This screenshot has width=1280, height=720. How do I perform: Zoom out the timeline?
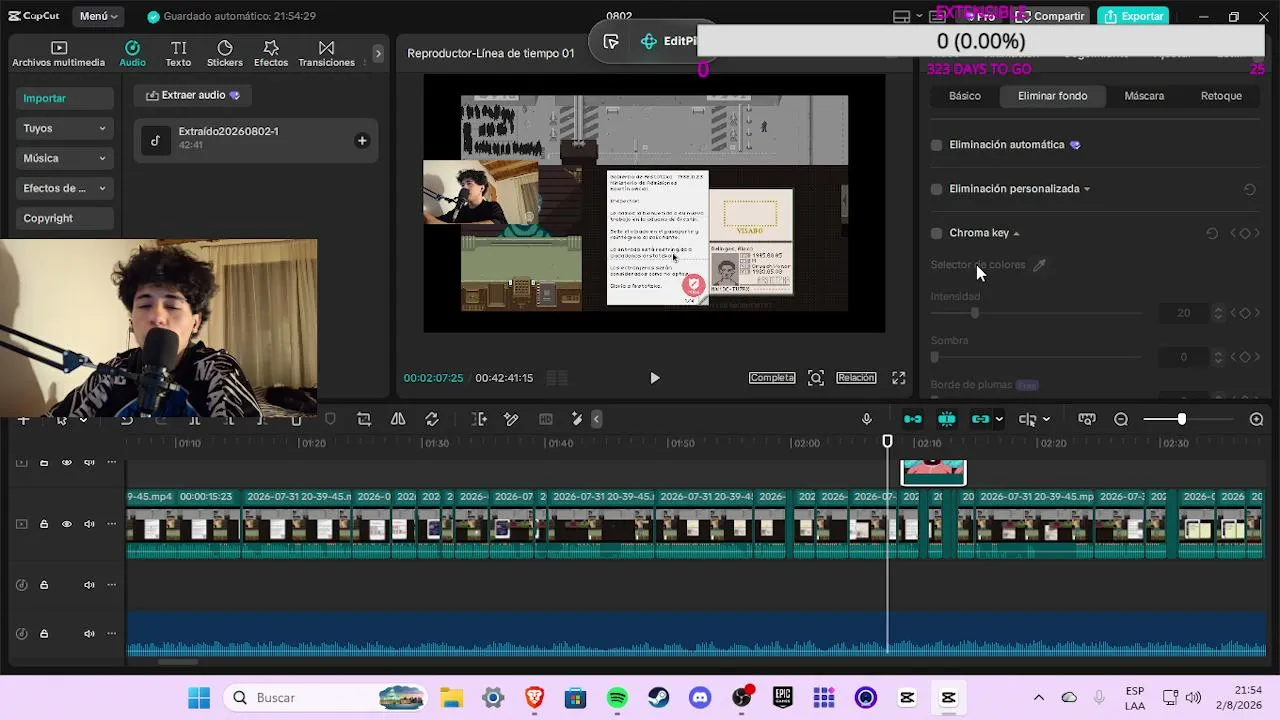click(x=1121, y=419)
